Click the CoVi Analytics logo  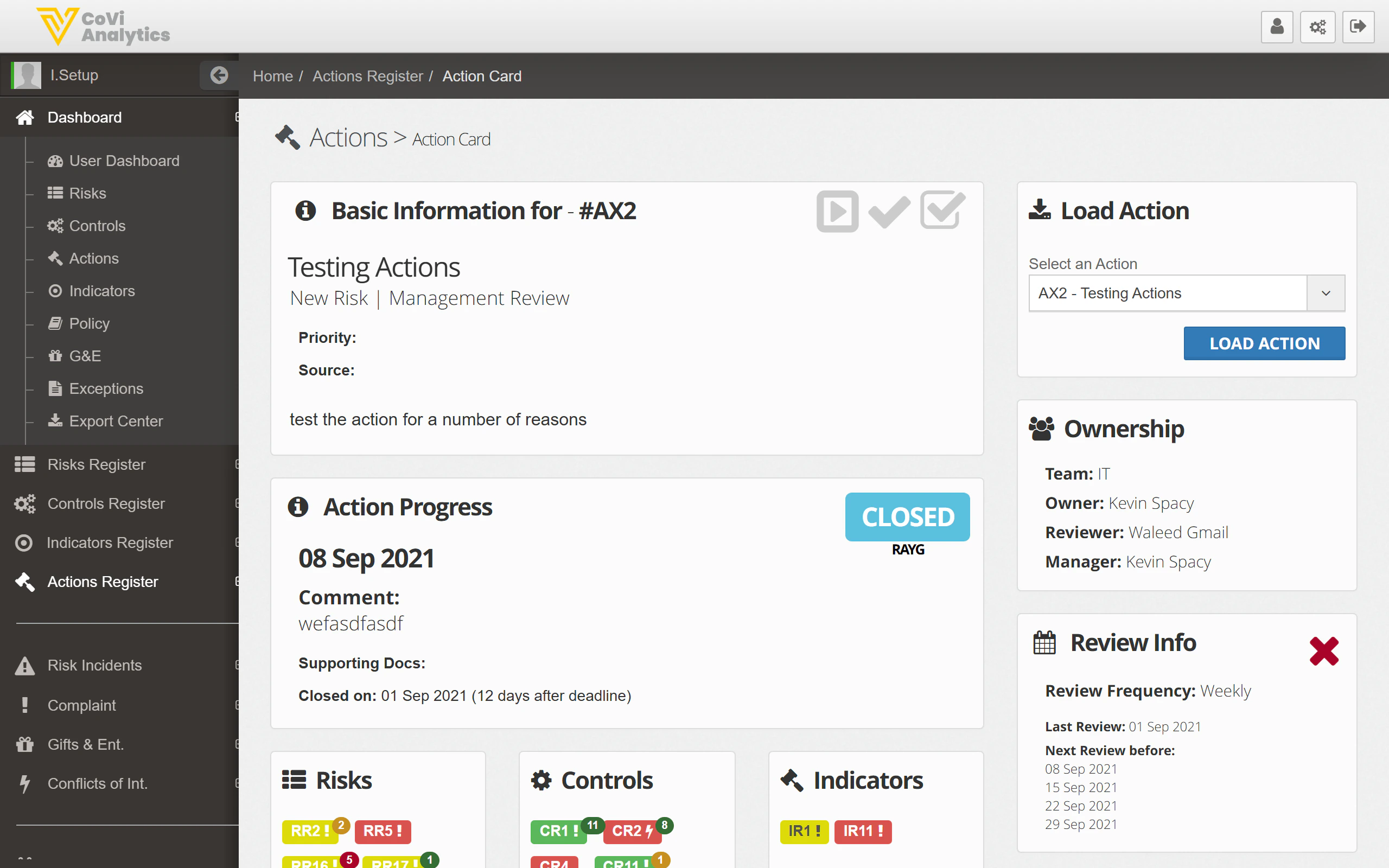[103, 27]
